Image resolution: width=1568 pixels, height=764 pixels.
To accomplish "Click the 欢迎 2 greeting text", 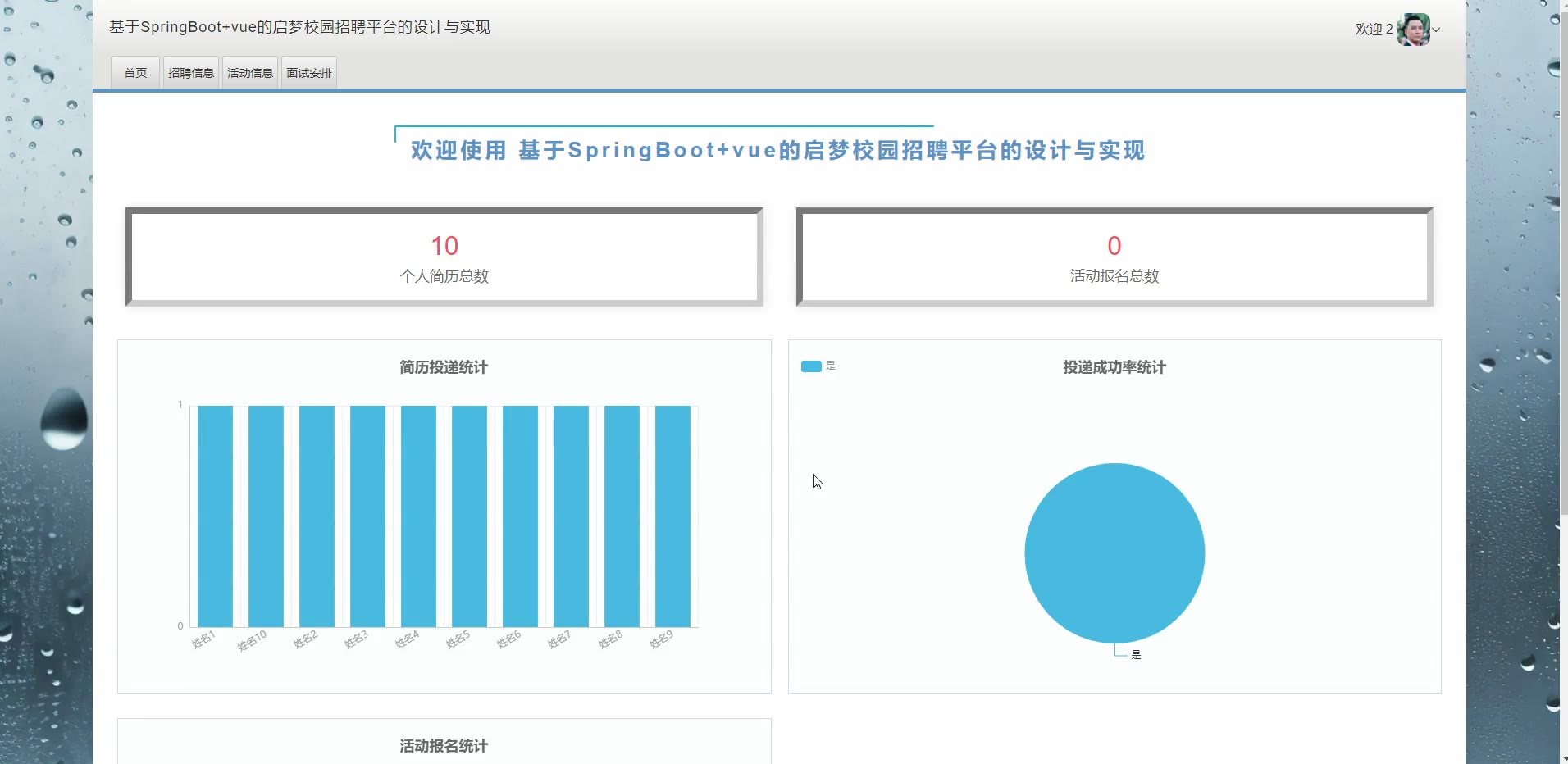I will coord(1374,30).
